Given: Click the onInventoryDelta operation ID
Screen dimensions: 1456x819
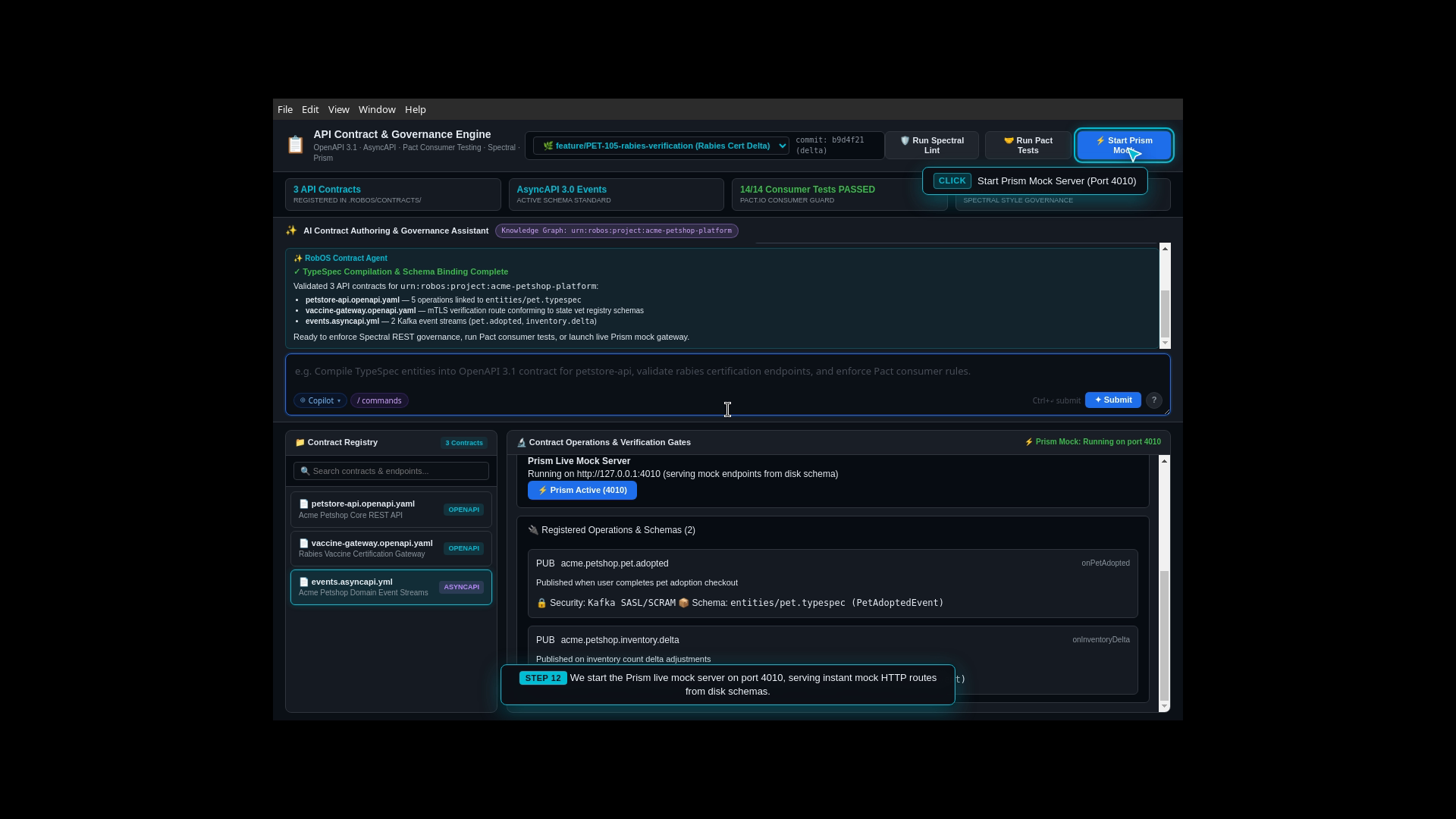Looking at the screenshot, I should click(x=1101, y=640).
